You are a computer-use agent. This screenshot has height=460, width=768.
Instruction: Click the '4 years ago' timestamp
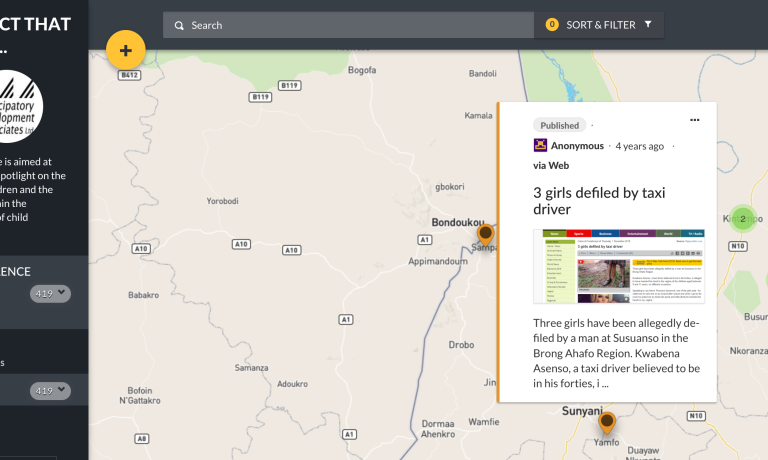click(x=639, y=146)
